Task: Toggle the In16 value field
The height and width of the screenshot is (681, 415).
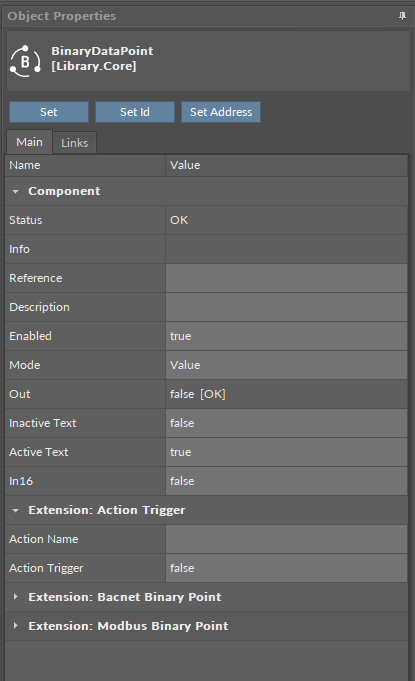Action: 286,481
